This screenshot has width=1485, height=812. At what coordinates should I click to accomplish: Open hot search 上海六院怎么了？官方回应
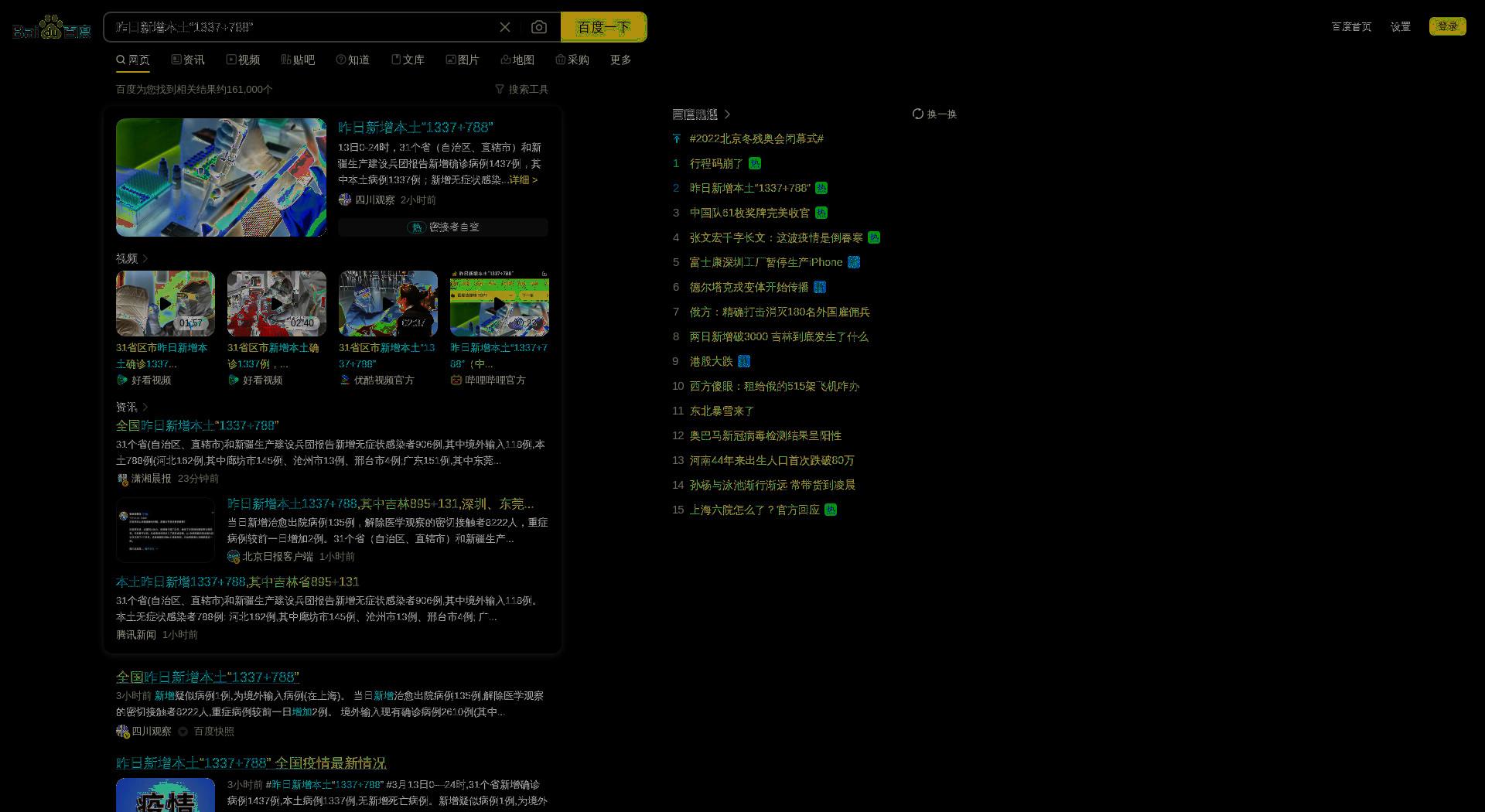(x=754, y=510)
